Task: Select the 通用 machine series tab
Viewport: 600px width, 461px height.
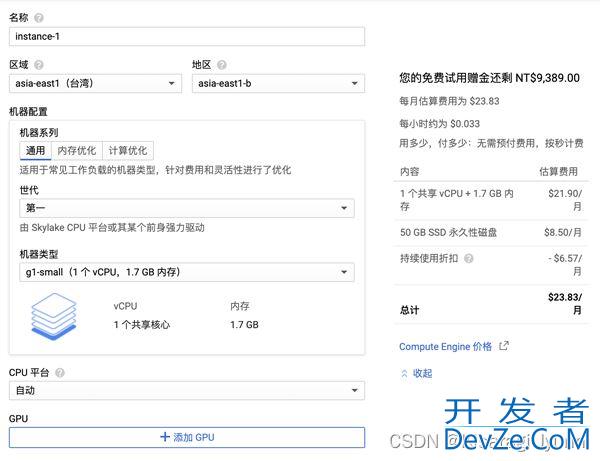Action: (35, 150)
